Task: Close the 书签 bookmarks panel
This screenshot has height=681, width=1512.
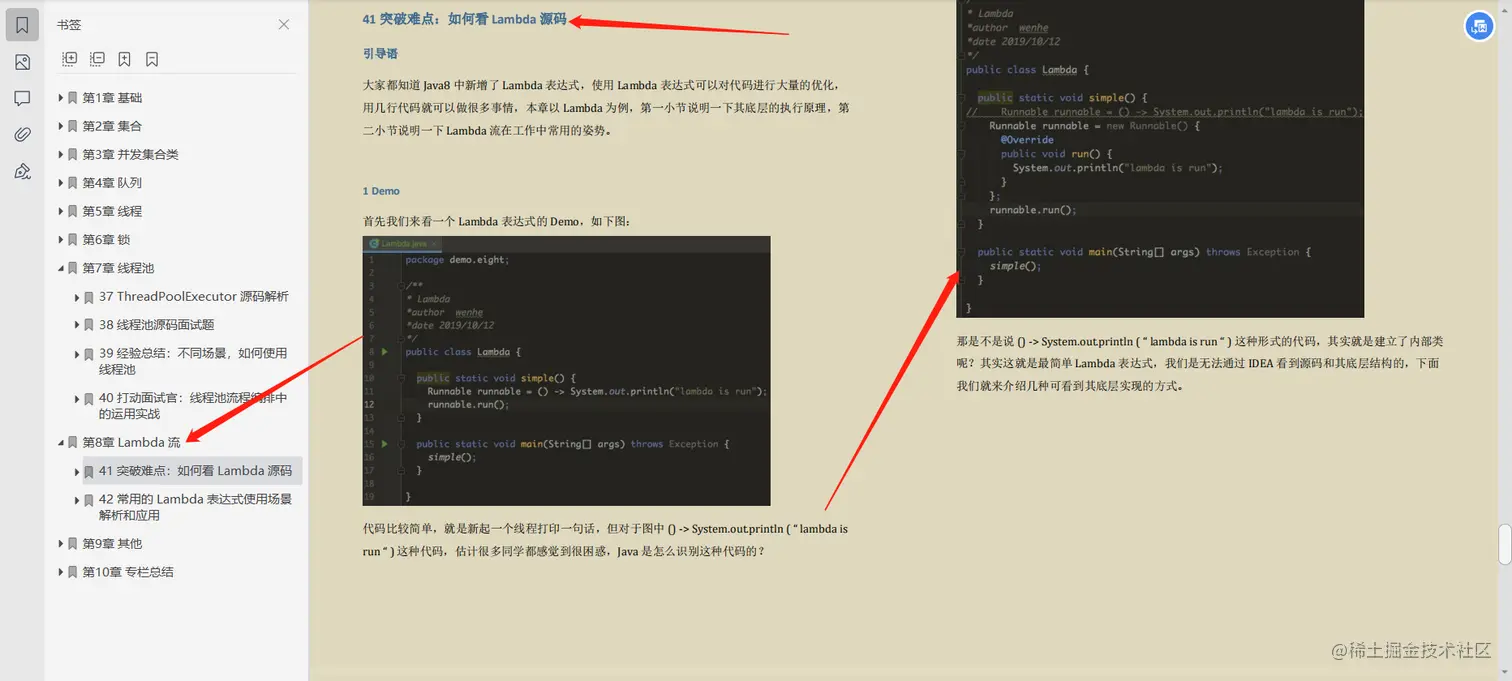Action: click(x=284, y=25)
